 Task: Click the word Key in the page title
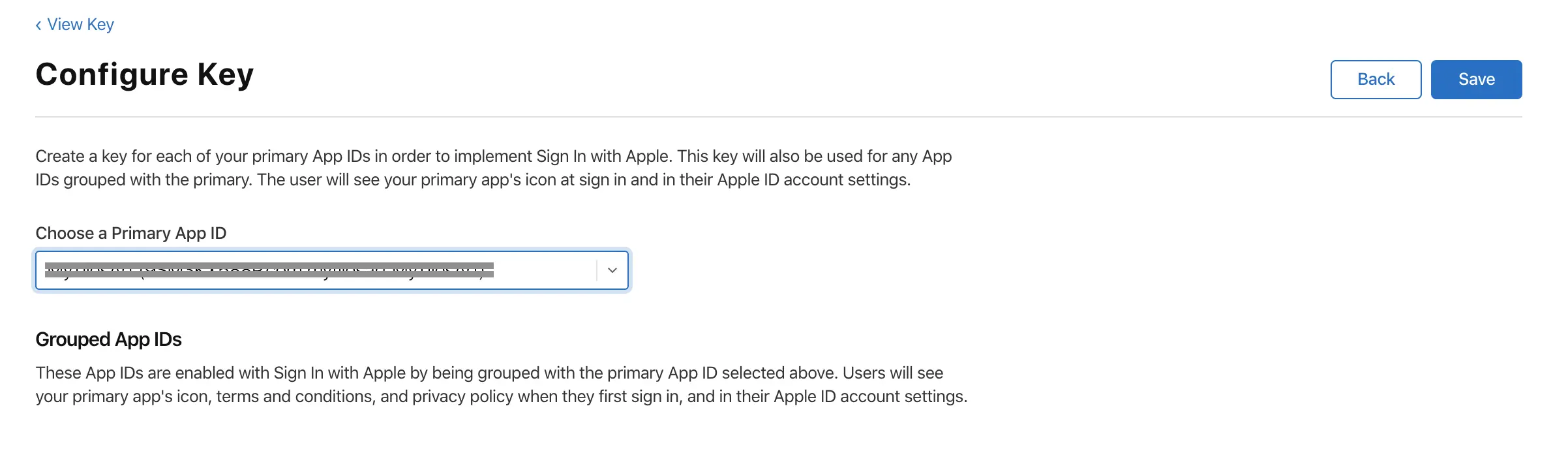click(x=225, y=74)
